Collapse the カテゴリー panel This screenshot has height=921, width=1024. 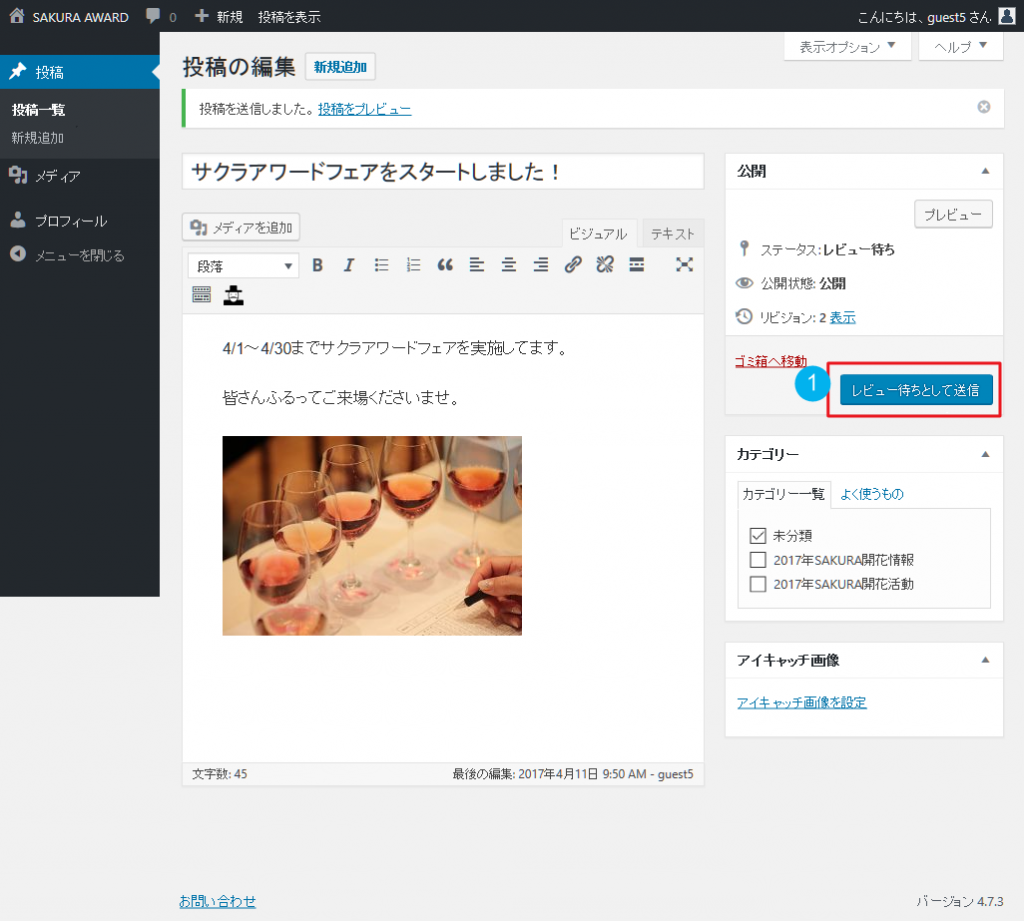[985, 455]
